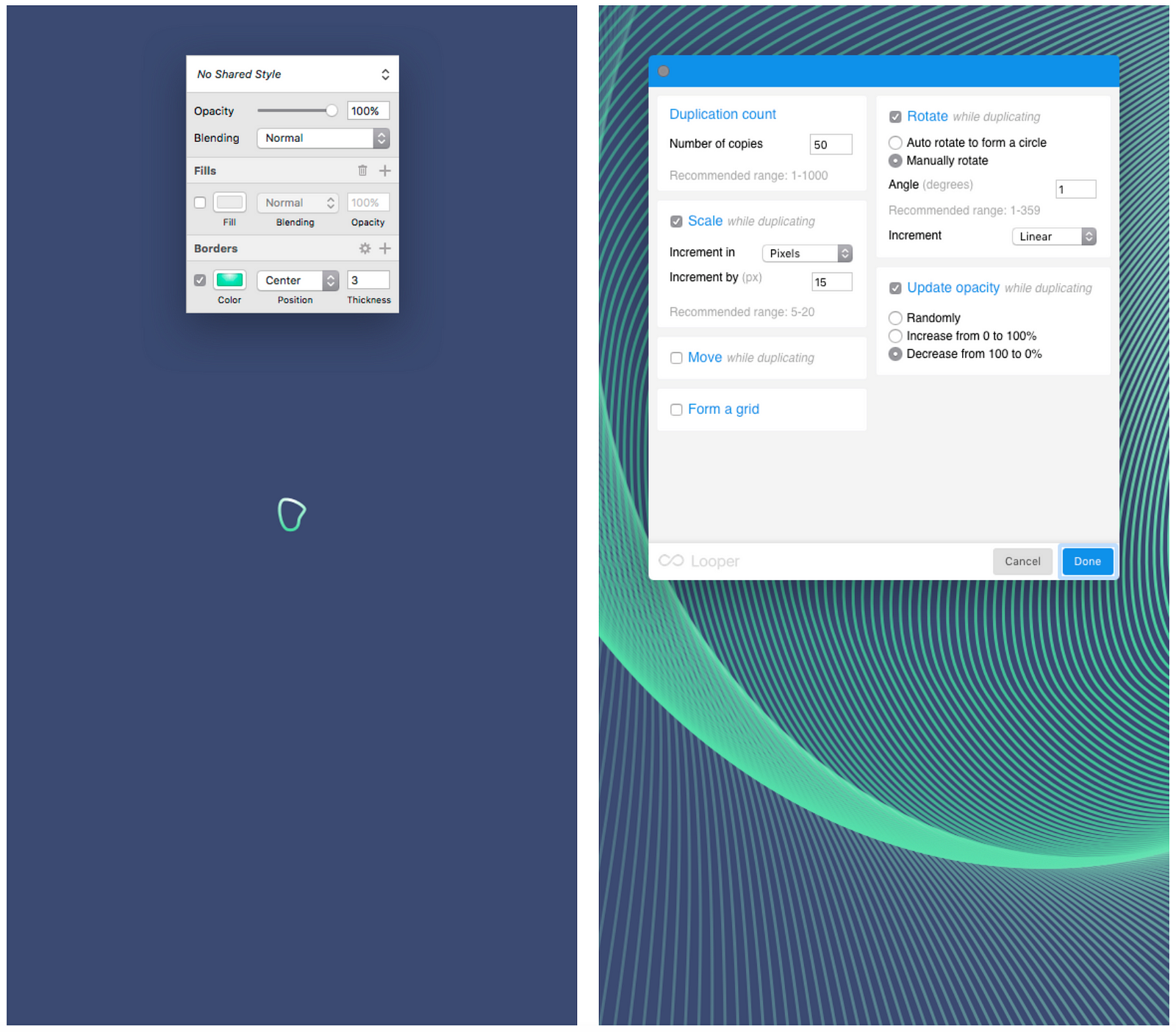This screenshot has width=1176, height=1032.
Task: Toggle Update opacity checkbox
Action: (x=895, y=288)
